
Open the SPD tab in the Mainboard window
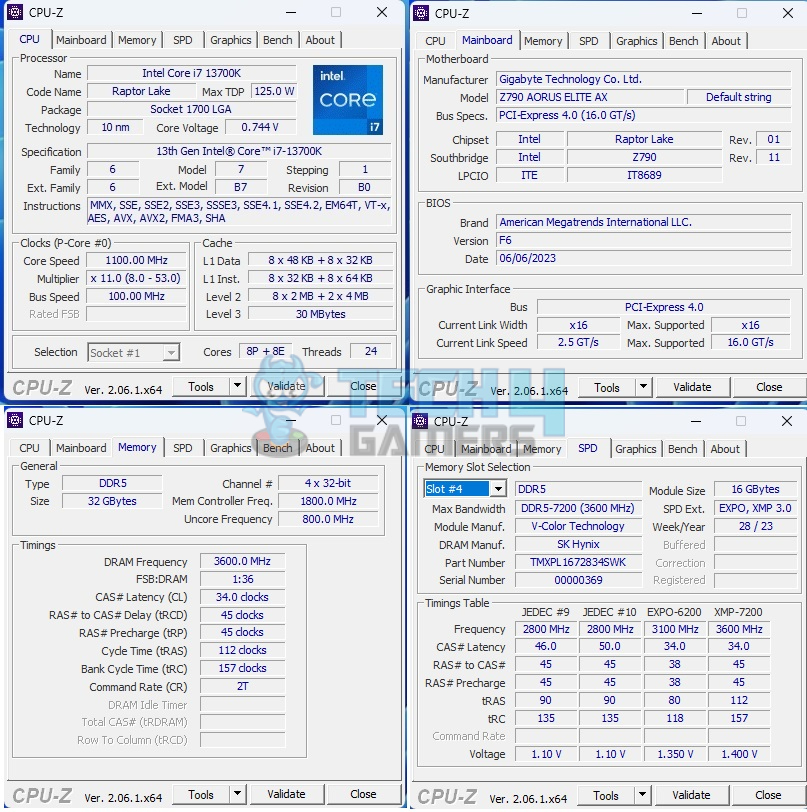[588, 41]
